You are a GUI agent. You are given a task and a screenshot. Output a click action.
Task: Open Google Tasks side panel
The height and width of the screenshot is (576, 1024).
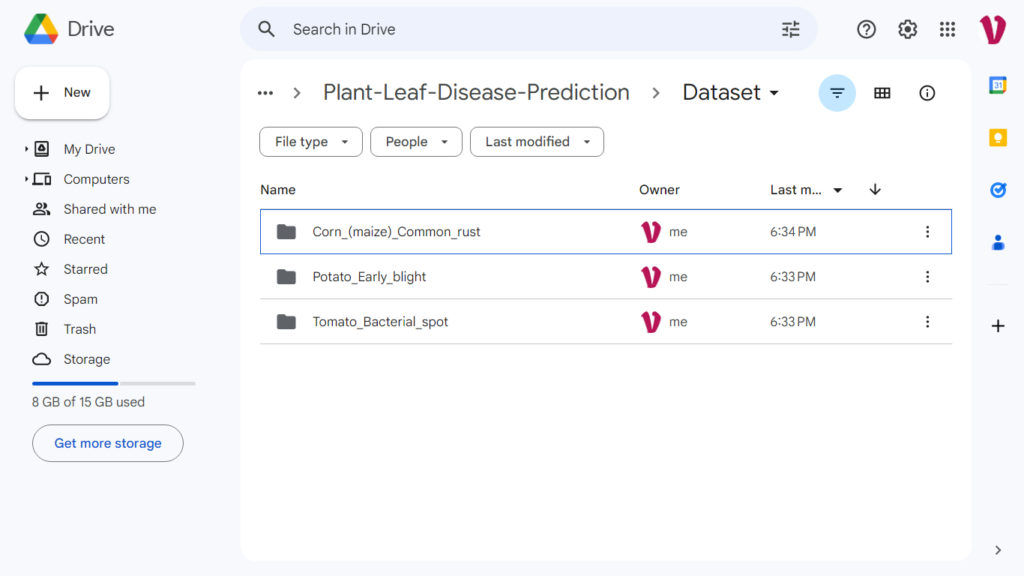click(x=998, y=190)
